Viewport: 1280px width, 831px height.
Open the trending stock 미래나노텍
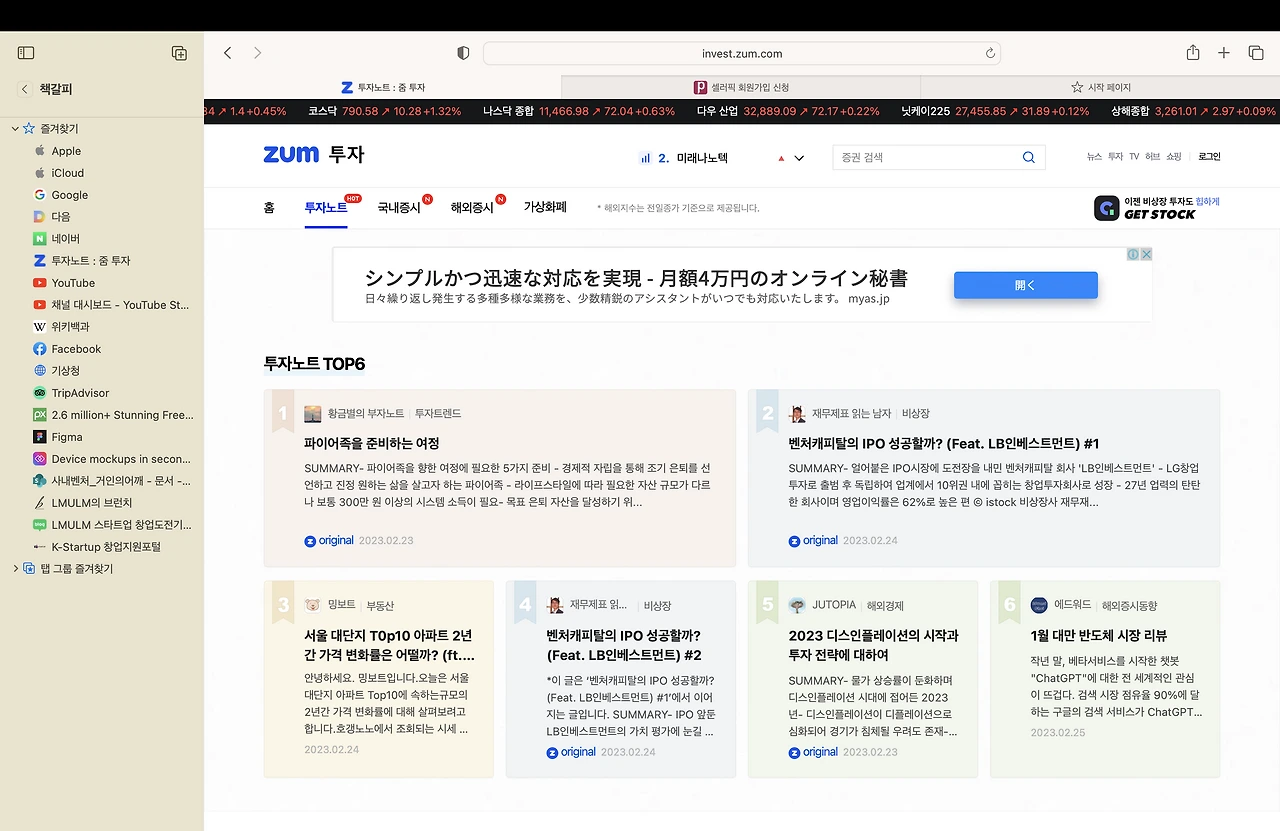tap(702, 158)
